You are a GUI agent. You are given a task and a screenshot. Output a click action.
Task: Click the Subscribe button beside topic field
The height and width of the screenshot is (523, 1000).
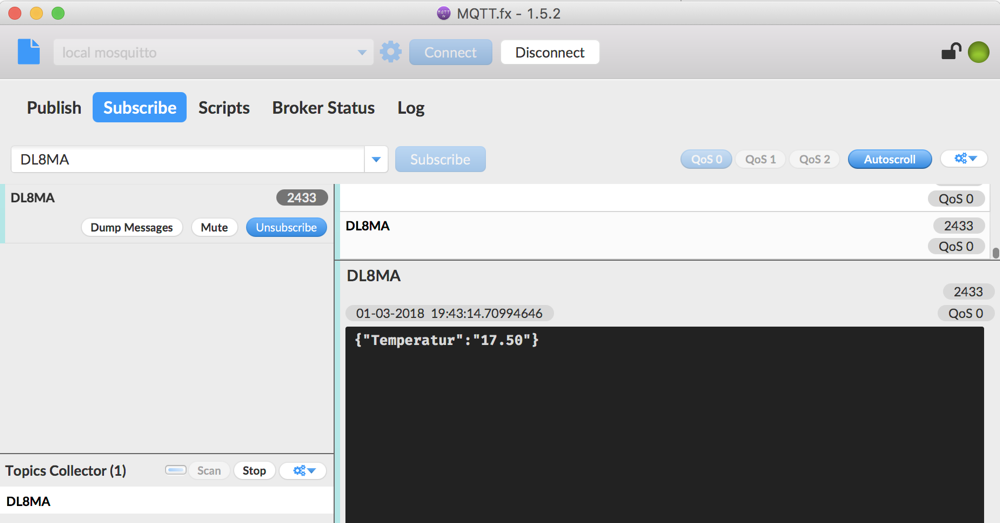(440, 159)
